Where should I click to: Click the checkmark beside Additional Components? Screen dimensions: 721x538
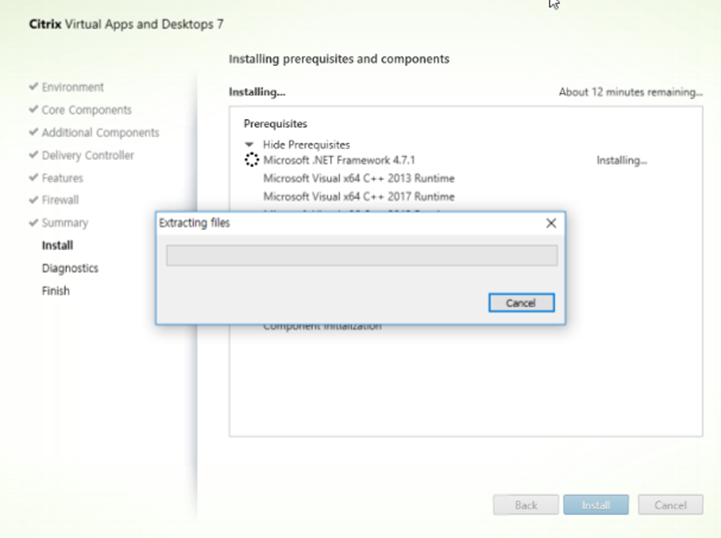point(33,132)
